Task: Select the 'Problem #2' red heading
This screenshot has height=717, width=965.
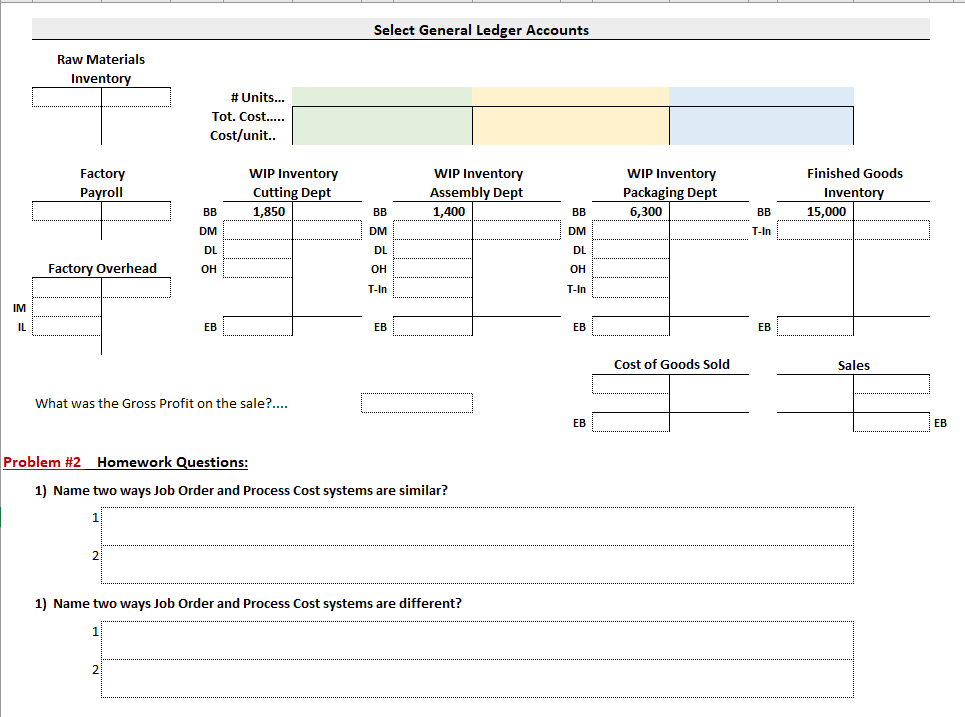Action: click(42, 462)
